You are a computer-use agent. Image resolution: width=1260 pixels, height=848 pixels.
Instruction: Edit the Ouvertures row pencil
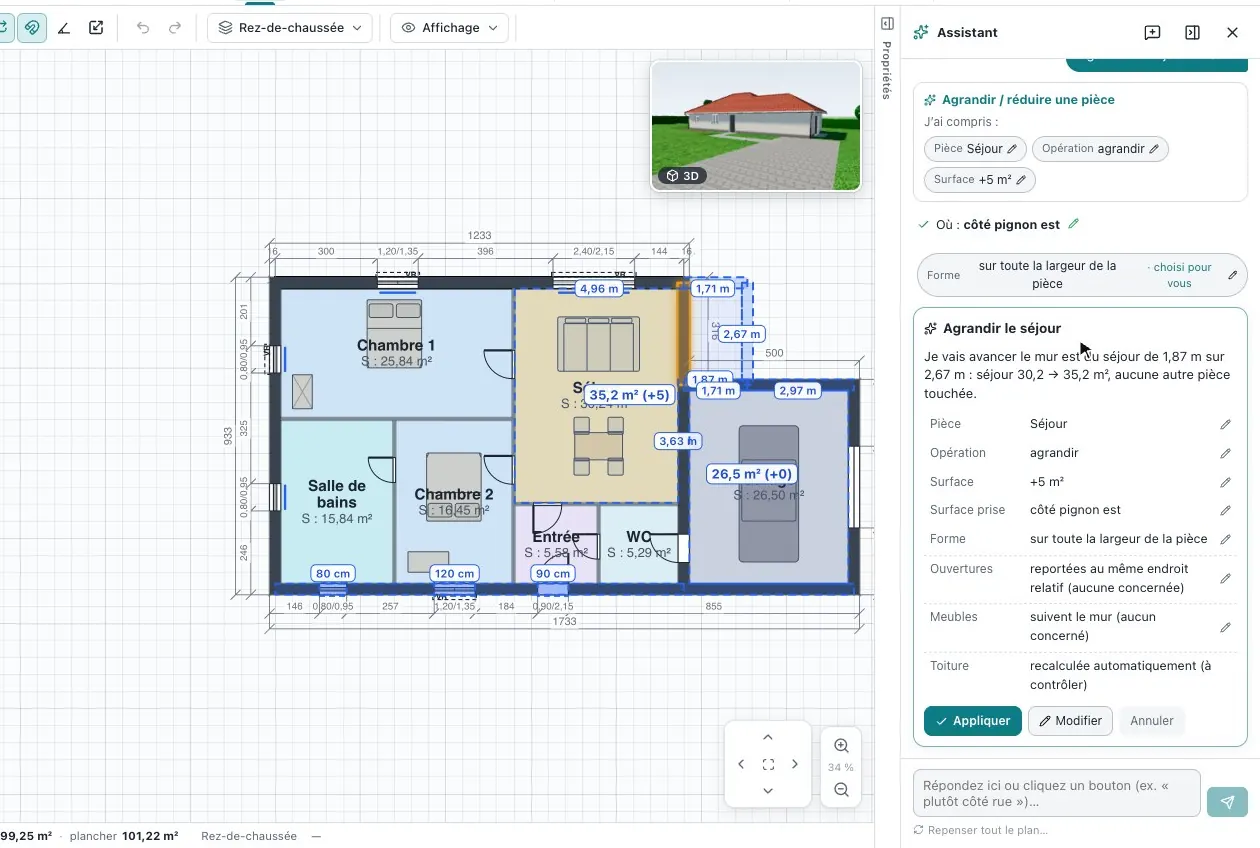(x=1225, y=578)
